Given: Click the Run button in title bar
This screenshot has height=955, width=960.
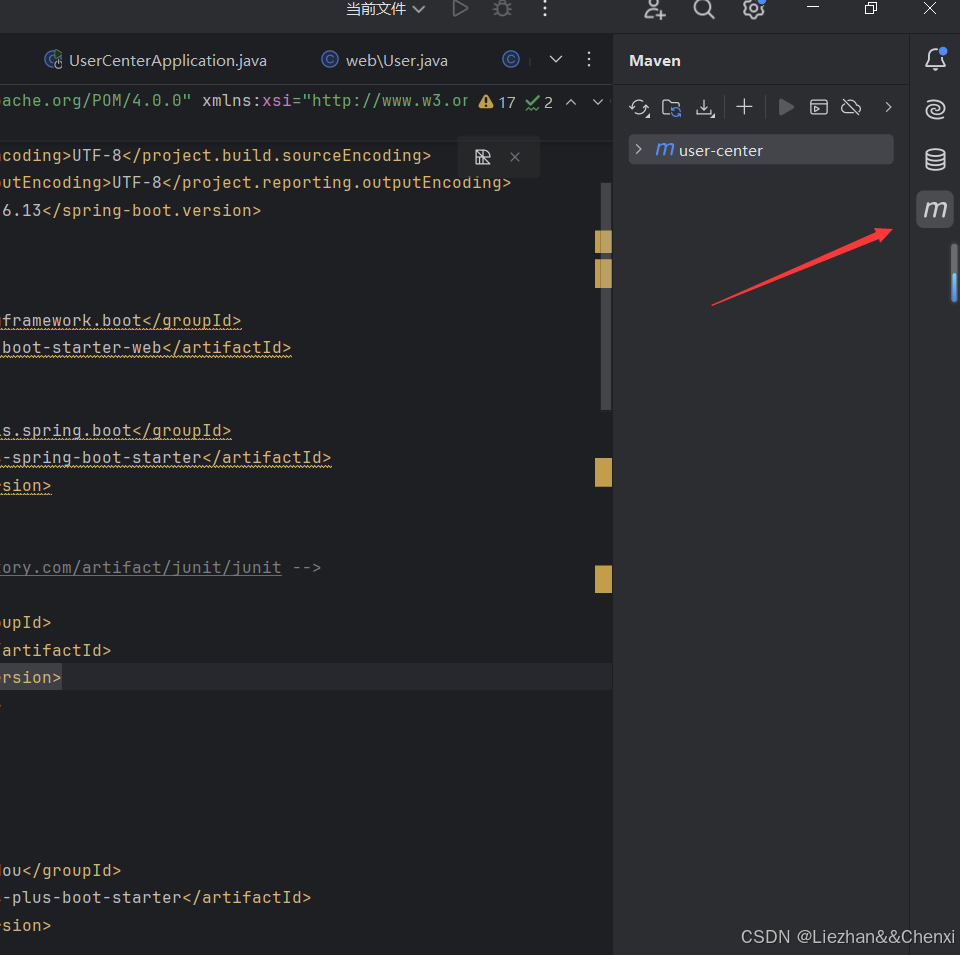Looking at the screenshot, I should (x=460, y=9).
